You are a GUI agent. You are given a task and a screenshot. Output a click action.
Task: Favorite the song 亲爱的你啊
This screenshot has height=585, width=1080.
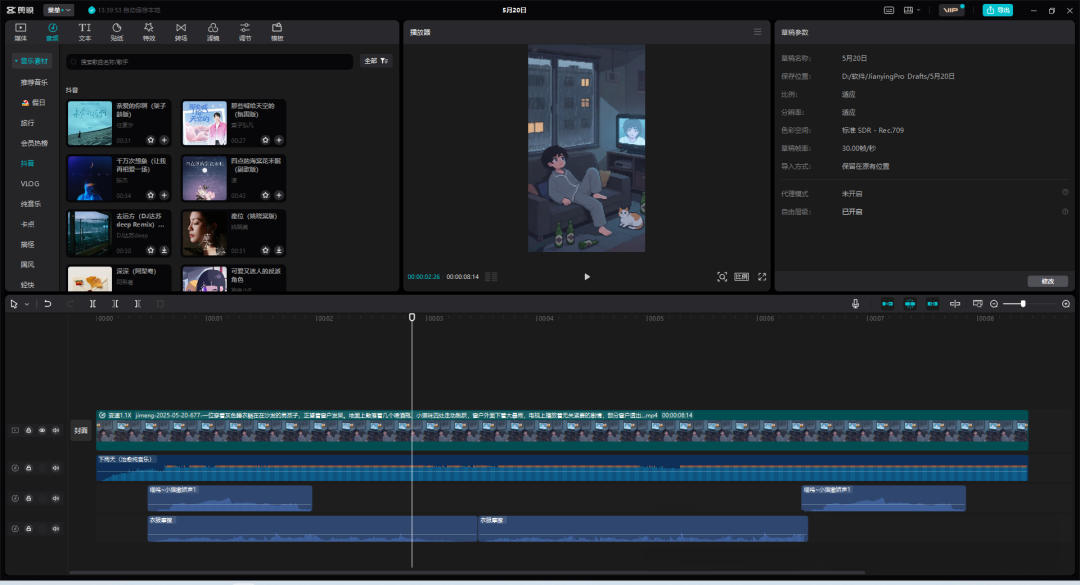click(151, 140)
